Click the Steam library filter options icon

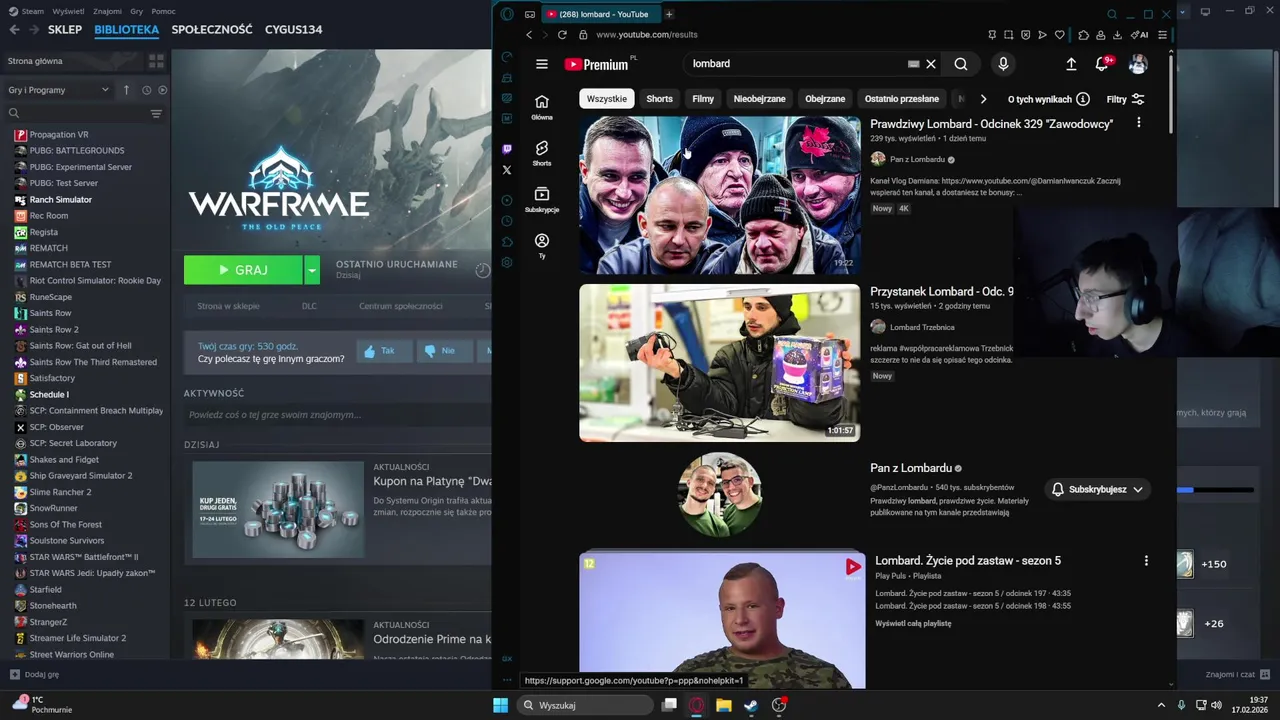(156, 114)
